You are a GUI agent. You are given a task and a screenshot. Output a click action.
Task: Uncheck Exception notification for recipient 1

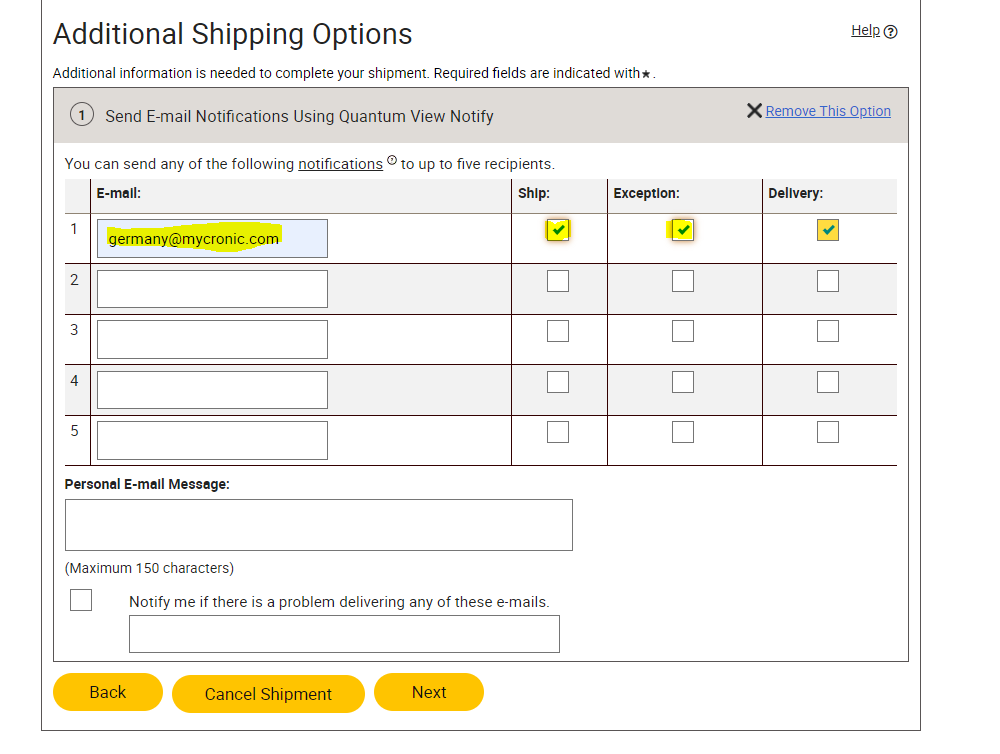pyautogui.click(x=683, y=230)
